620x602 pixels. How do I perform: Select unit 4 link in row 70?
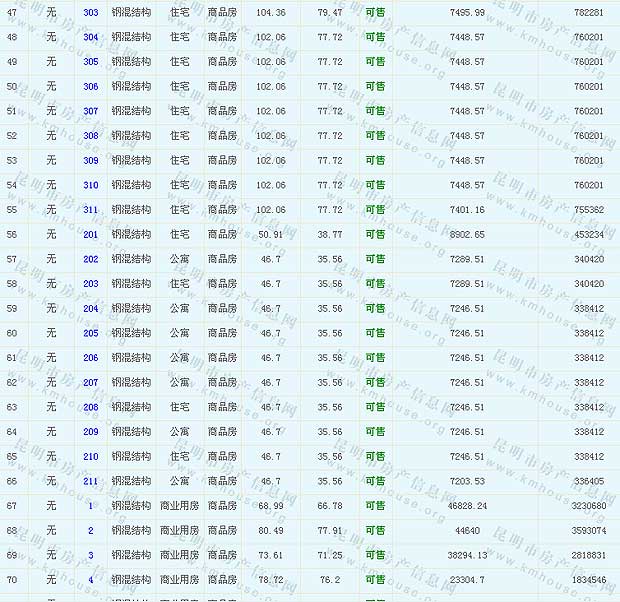(x=91, y=580)
